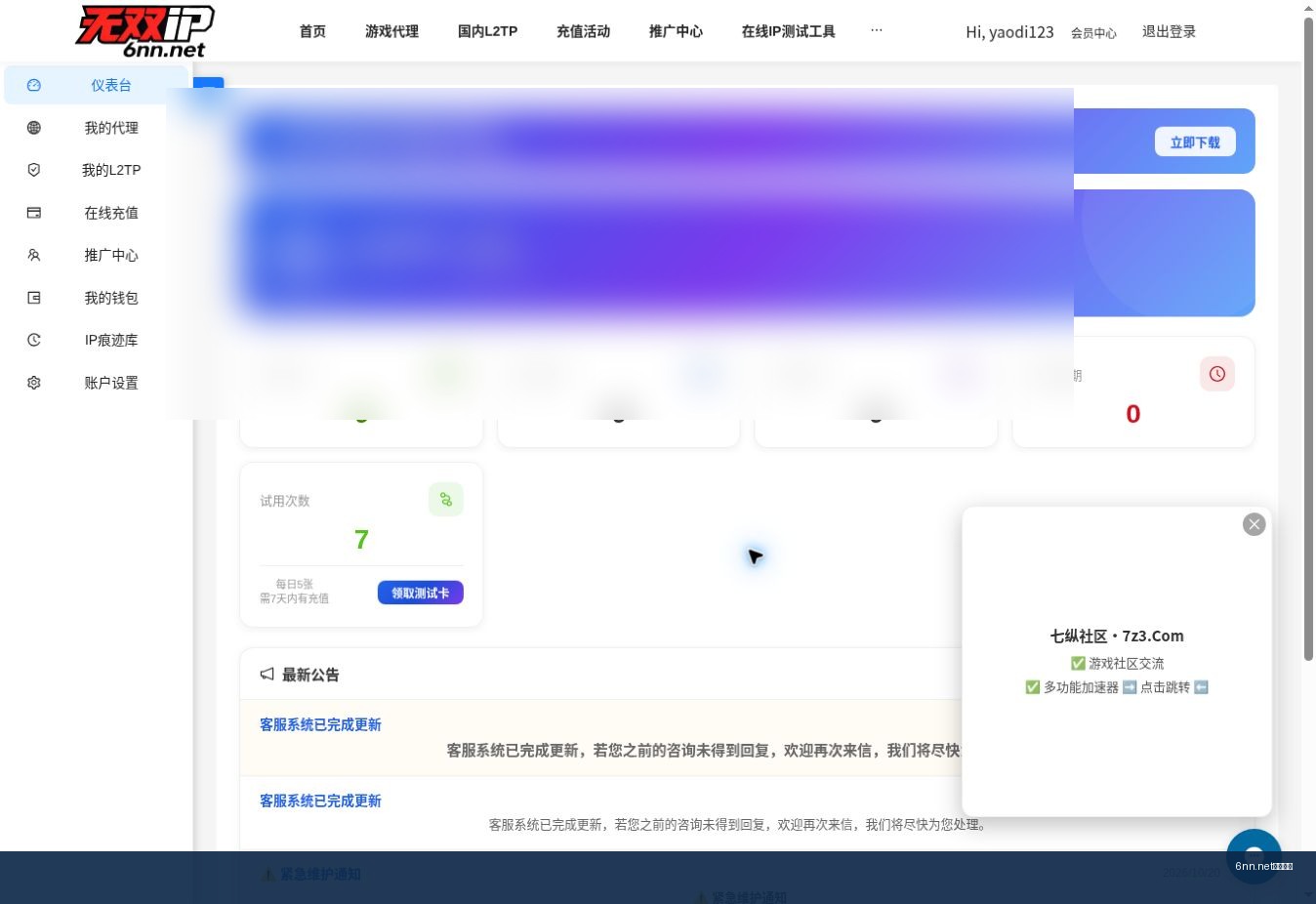
Task: Click the green trial count number 7
Action: point(361,540)
